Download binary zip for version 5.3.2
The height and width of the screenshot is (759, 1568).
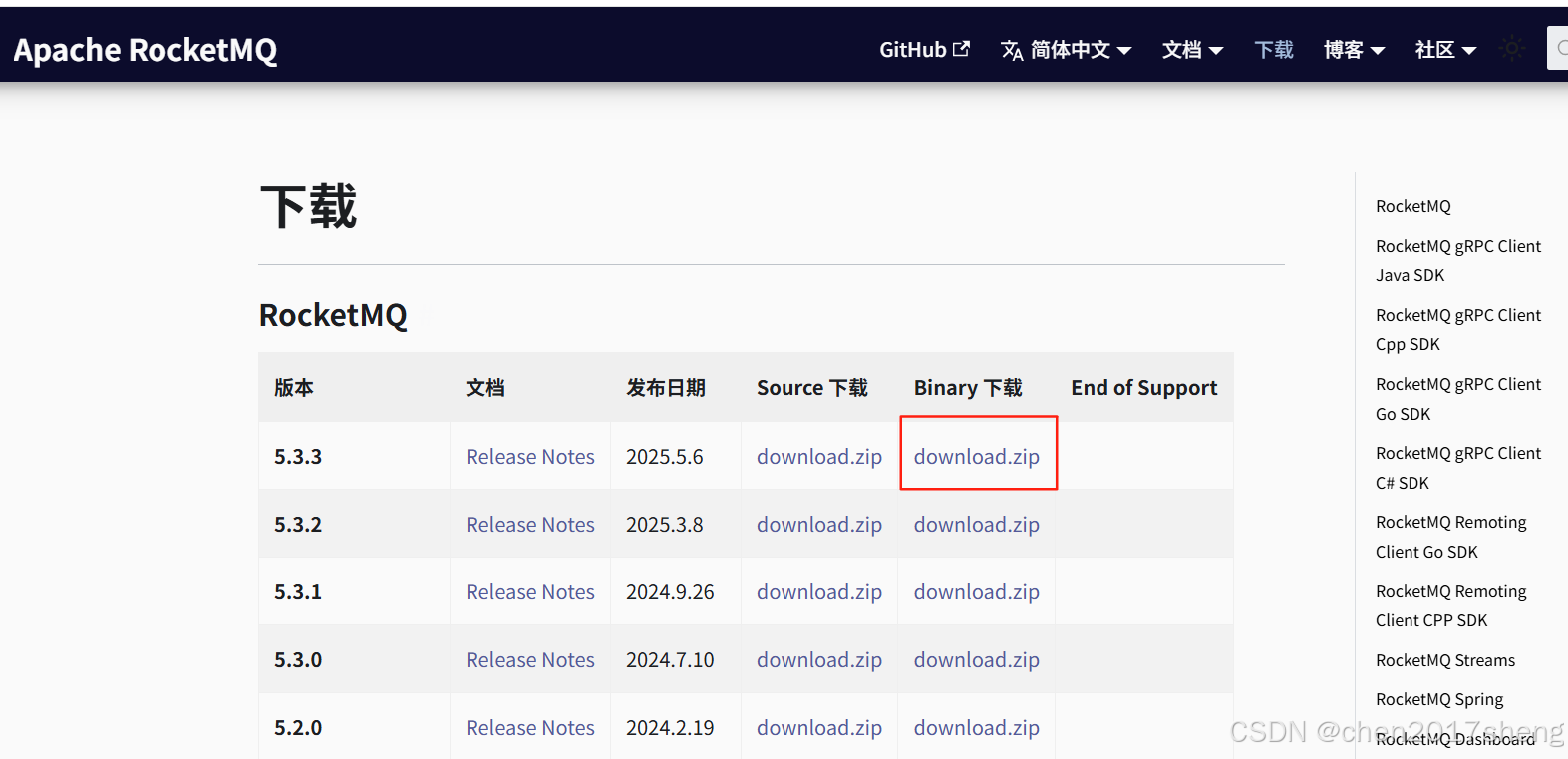coord(977,525)
